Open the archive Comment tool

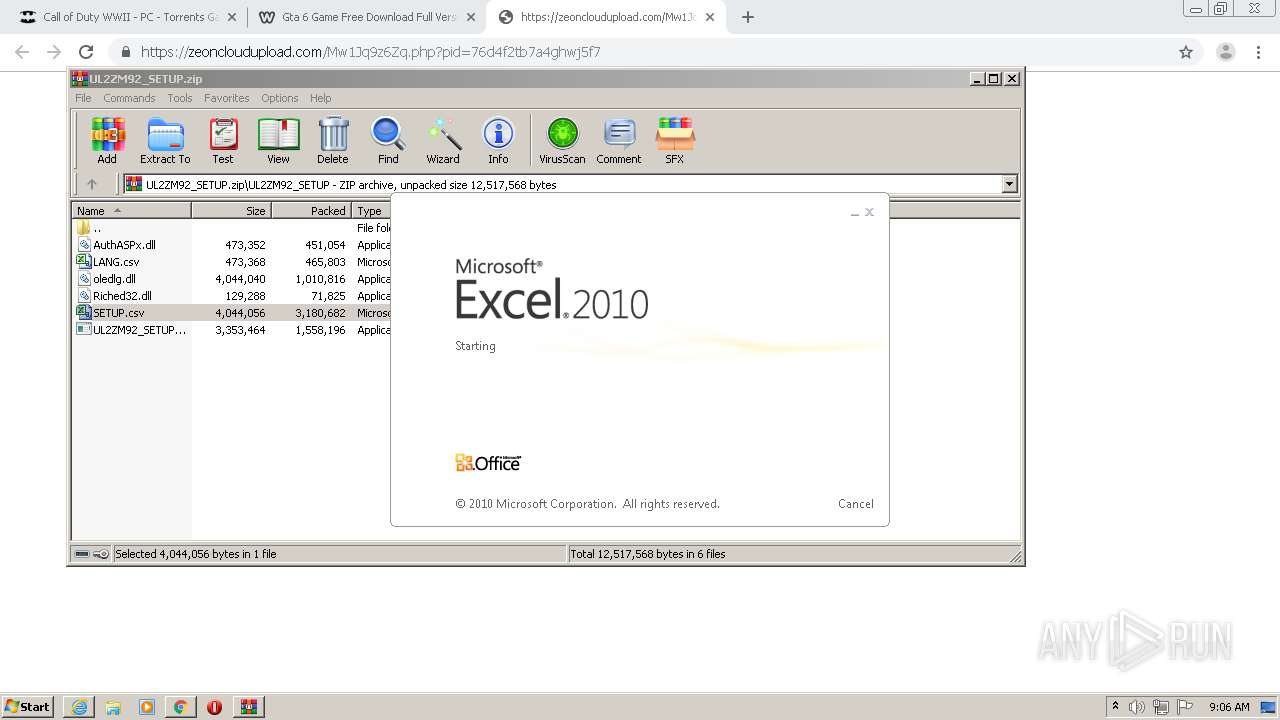tap(619, 140)
